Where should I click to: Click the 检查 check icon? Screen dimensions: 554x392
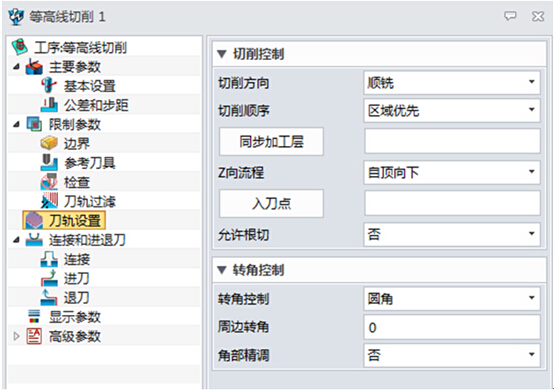(x=49, y=182)
